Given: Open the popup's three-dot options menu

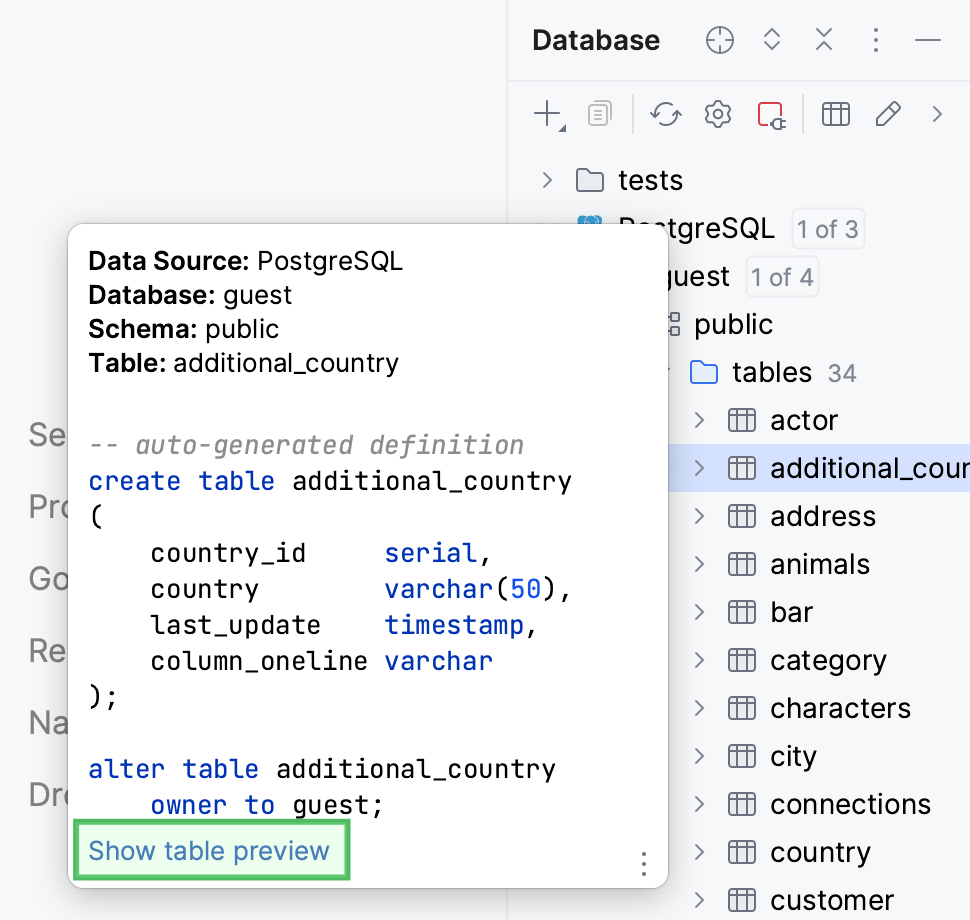Looking at the screenshot, I should click(643, 864).
